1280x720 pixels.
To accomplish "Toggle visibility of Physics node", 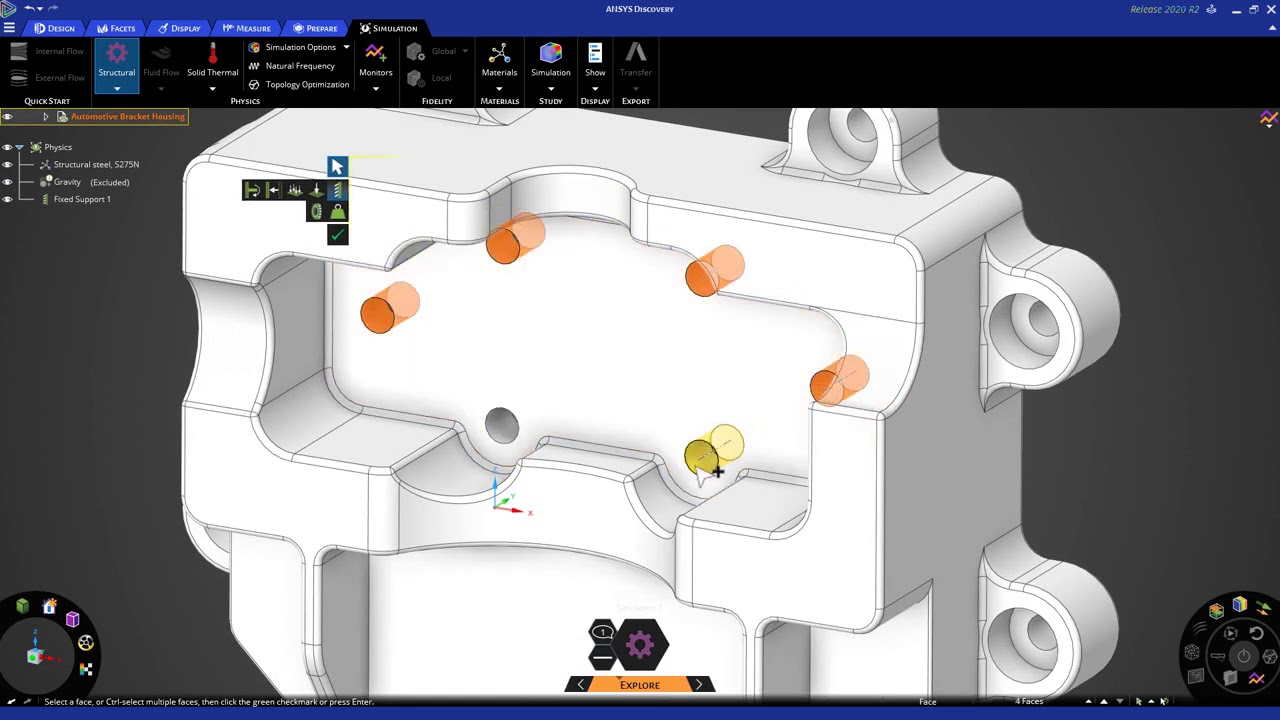I will point(7,148).
